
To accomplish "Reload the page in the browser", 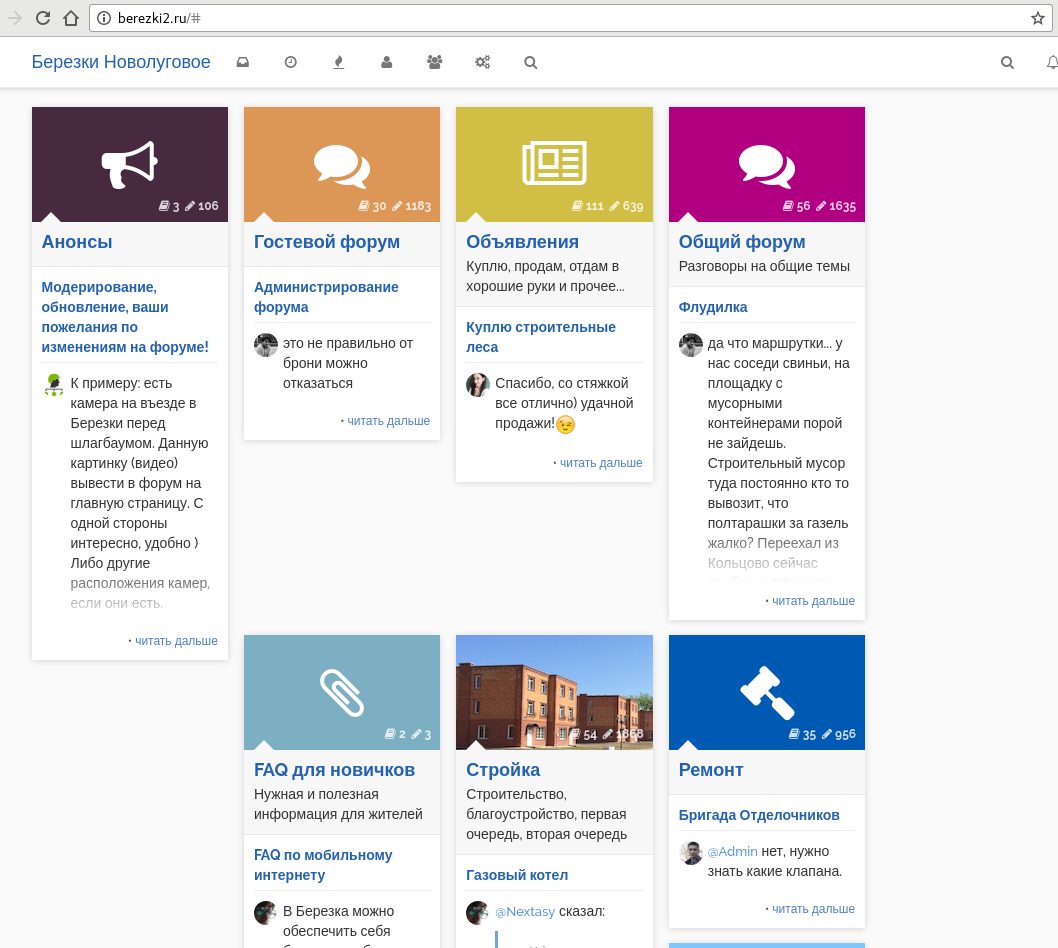I will [x=43, y=18].
